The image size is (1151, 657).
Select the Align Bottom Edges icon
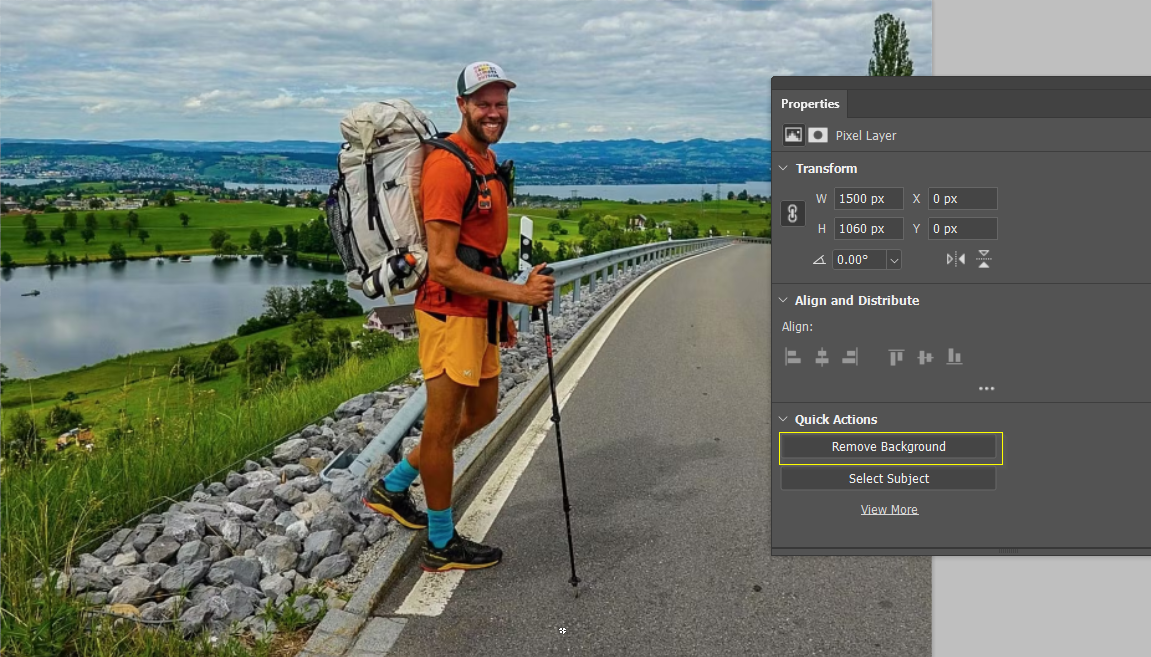pyautogui.click(x=954, y=357)
